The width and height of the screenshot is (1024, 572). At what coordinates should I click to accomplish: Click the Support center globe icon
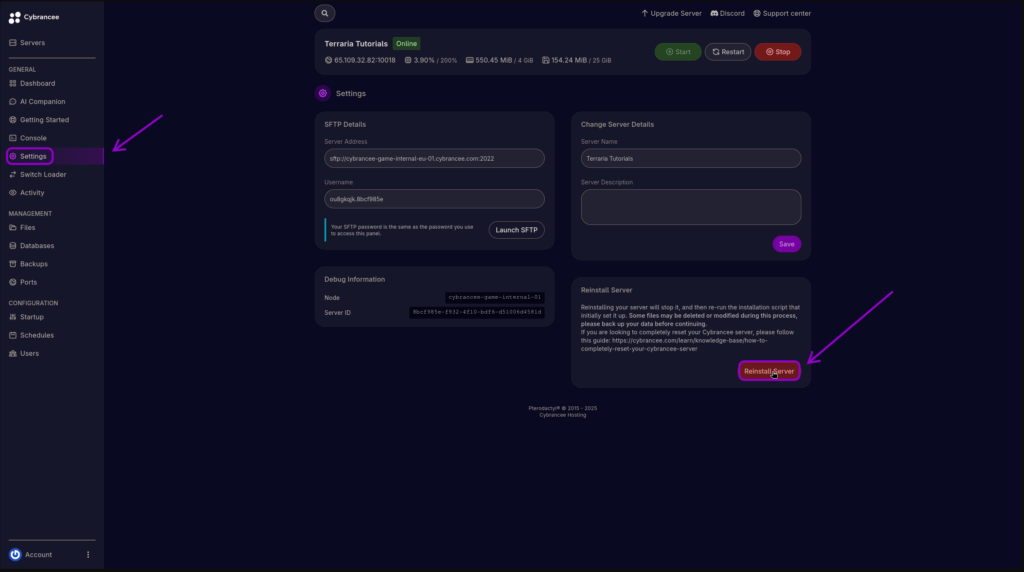coord(757,13)
